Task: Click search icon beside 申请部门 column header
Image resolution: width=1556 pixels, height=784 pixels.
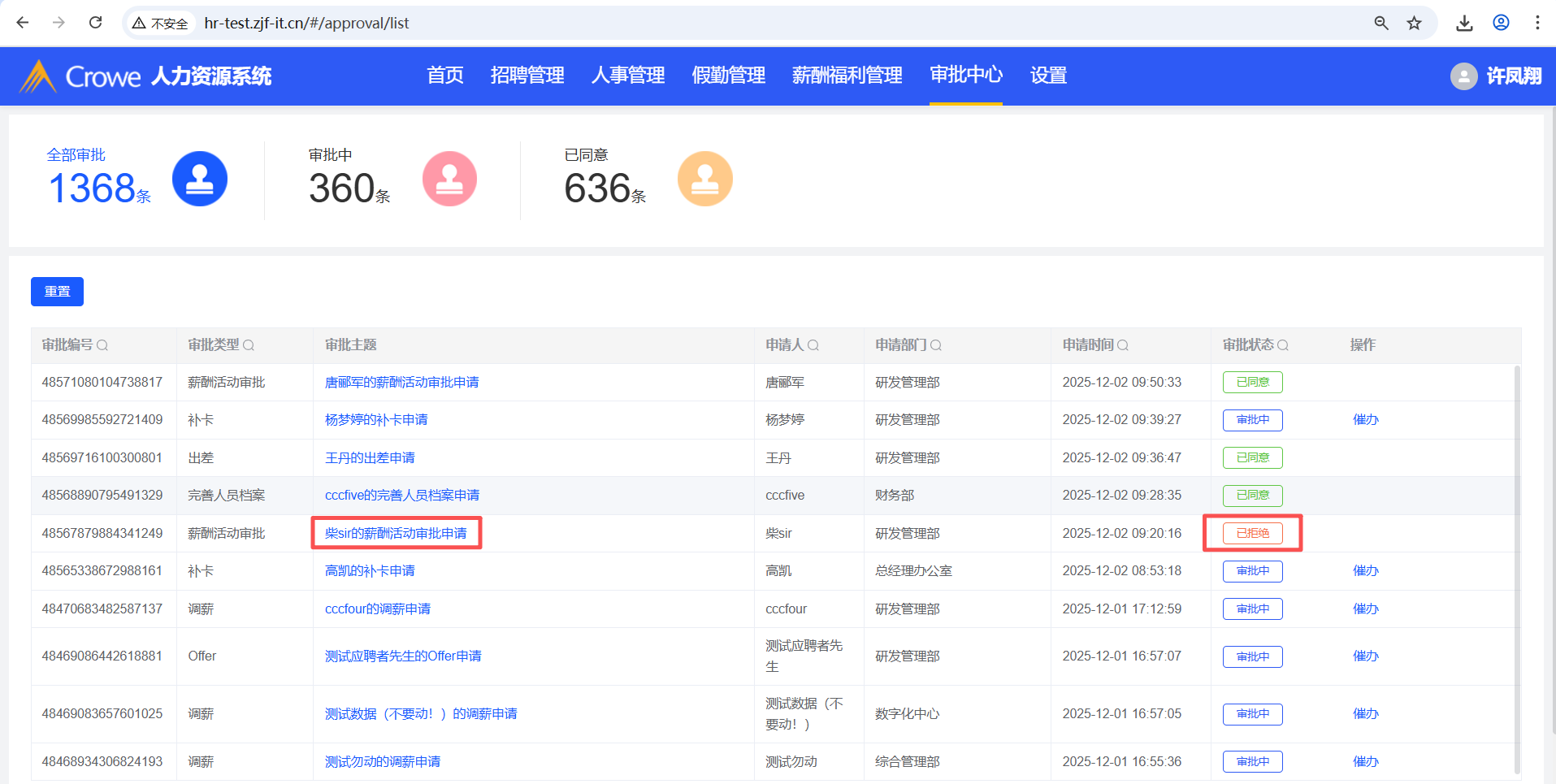Action: (x=936, y=345)
